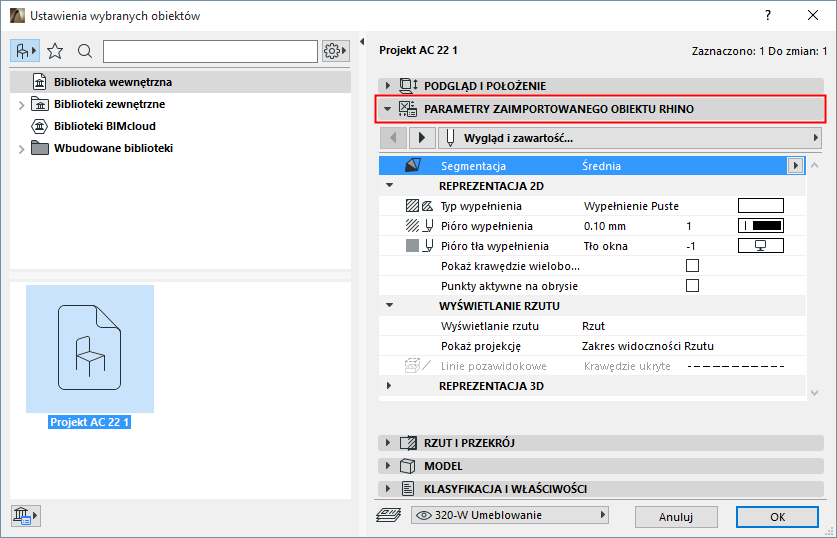837x538 pixels.
Task: Collapse PARAMETRY ZAIMPORTOWANEGO OBIEKTU RHINO panel
Action: pyautogui.click(x=388, y=109)
